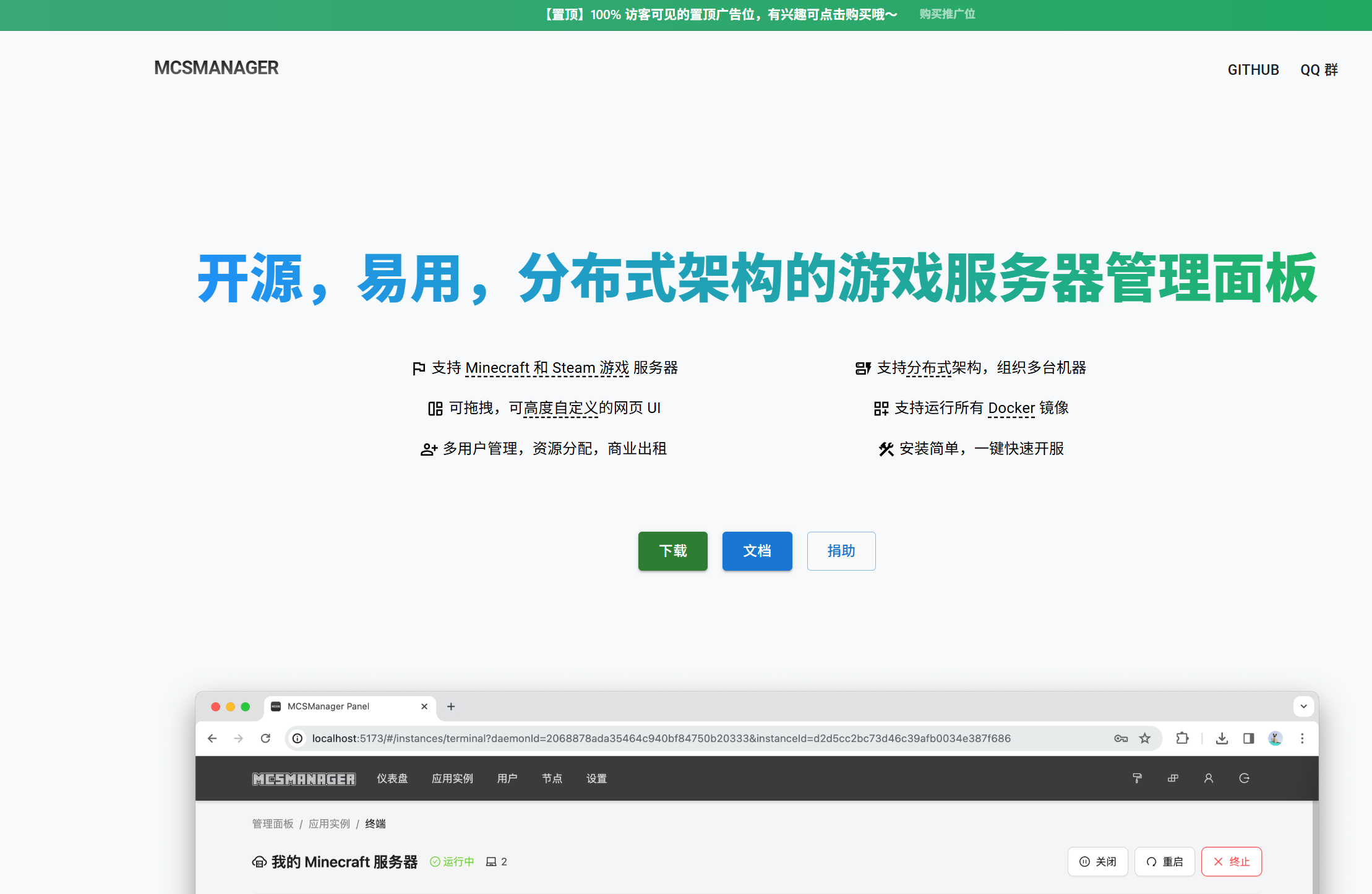1372x894 pixels.
Task: Click the user account icon in panel header
Action: (1208, 778)
